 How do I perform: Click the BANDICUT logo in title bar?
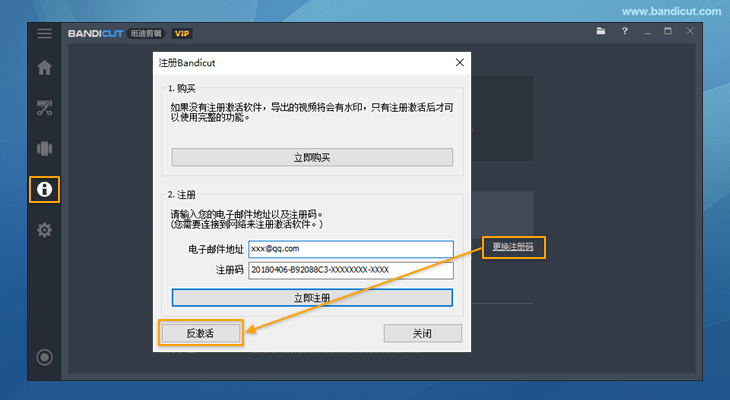coord(96,33)
